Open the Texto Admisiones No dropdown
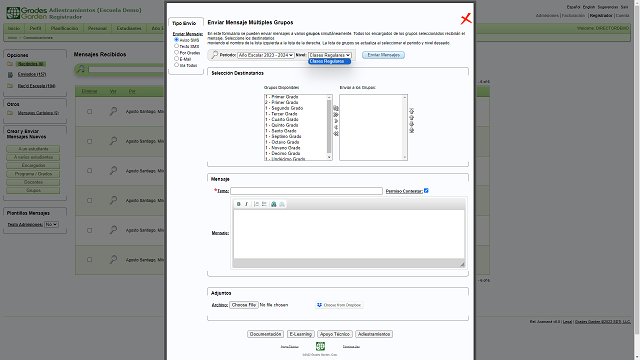This screenshot has height=360, width=640. 51,224
